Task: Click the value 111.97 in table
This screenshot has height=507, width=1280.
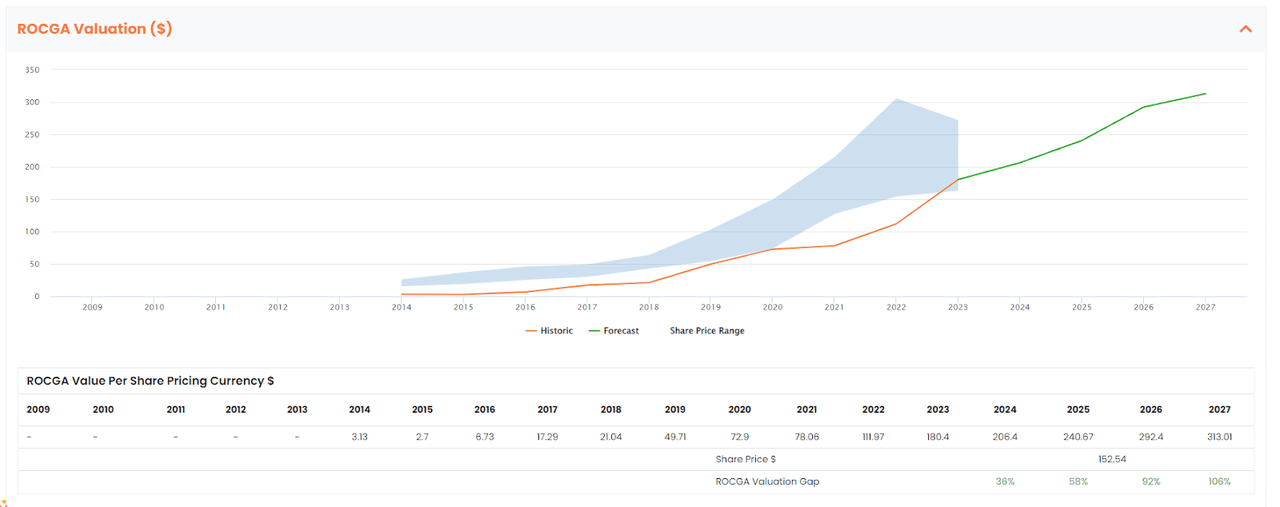Action: [x=873, y=437]
